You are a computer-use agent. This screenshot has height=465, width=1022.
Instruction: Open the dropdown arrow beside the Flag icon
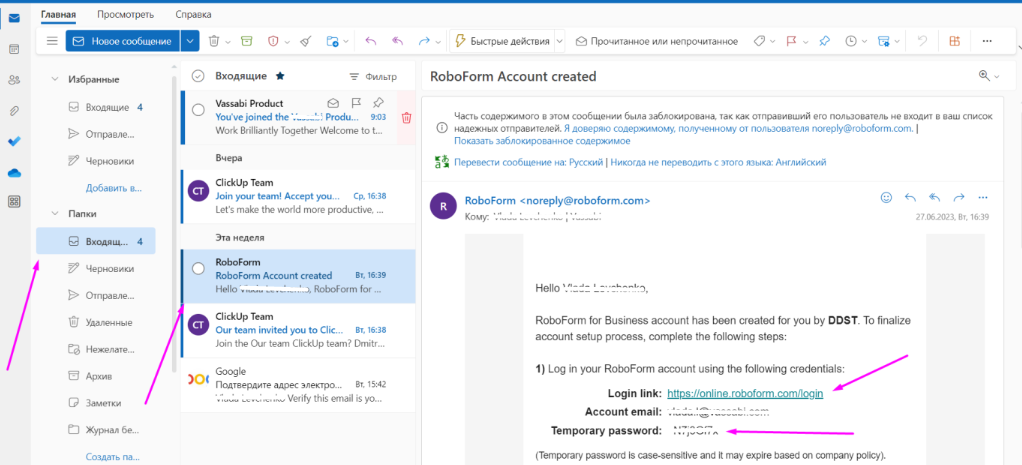click(x=806, y=42)
